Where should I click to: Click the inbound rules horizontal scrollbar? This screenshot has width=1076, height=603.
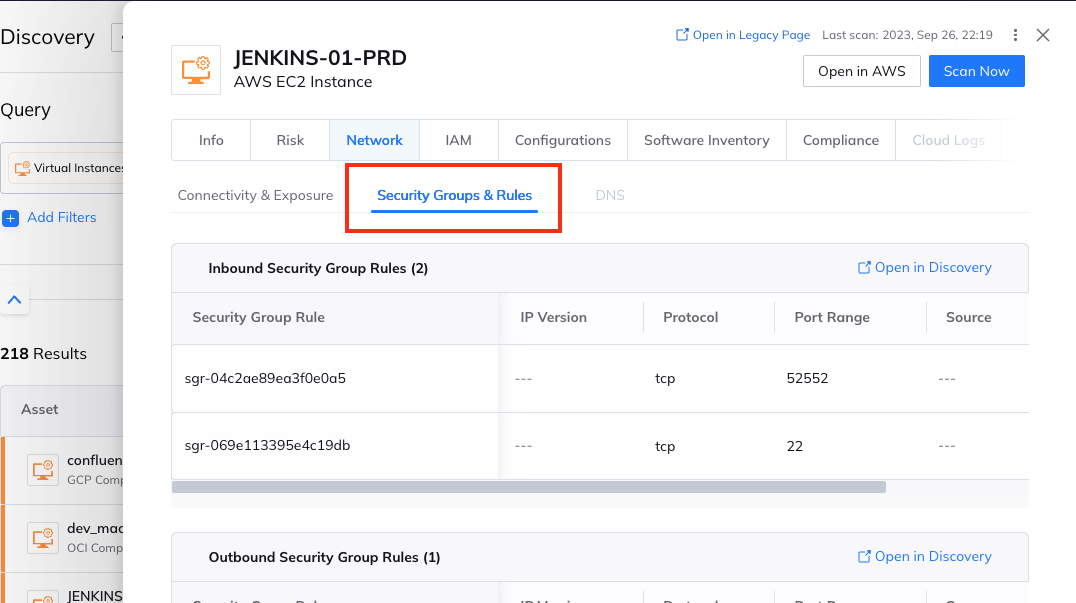tap(528, 487)
